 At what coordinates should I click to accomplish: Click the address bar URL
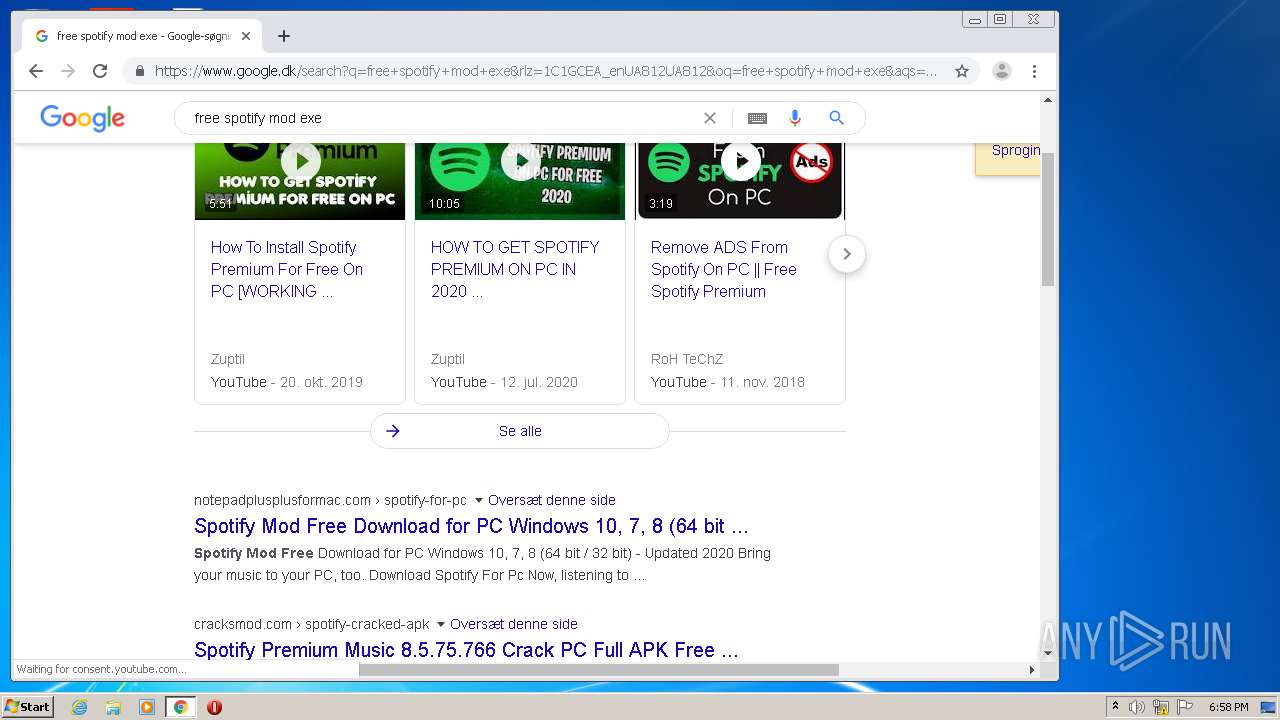[x=546, y=71]
